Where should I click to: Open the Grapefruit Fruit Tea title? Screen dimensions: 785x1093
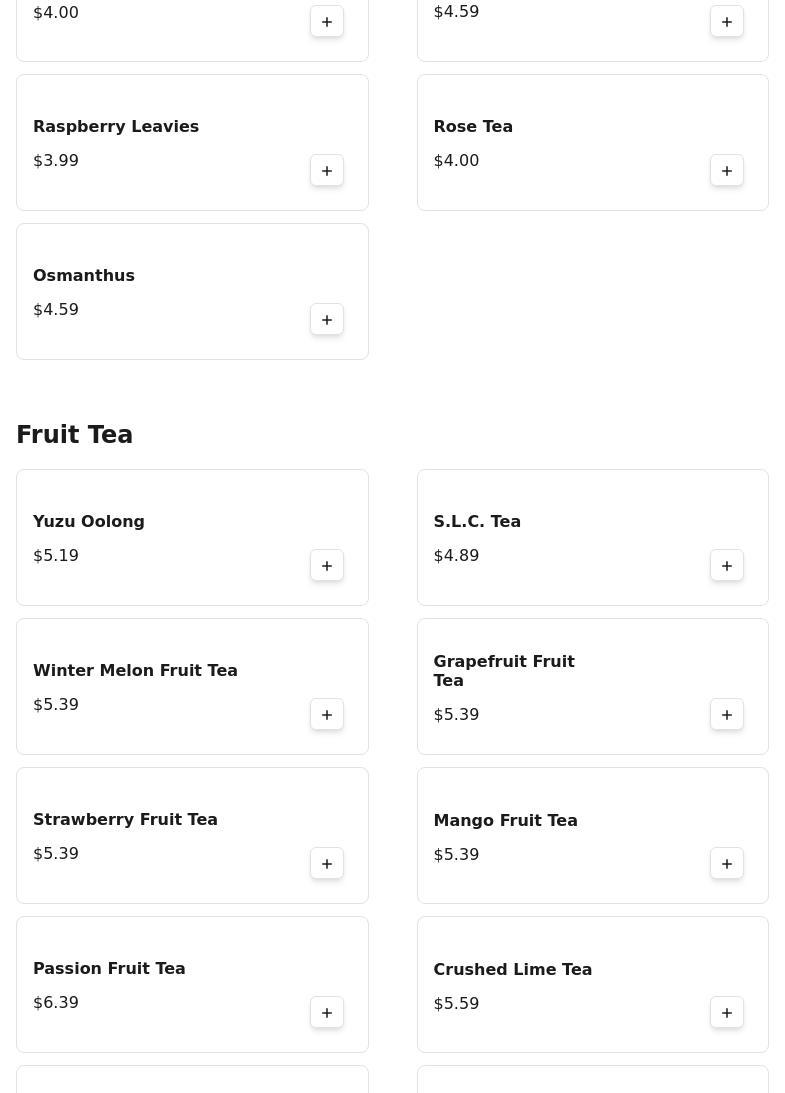504,671
